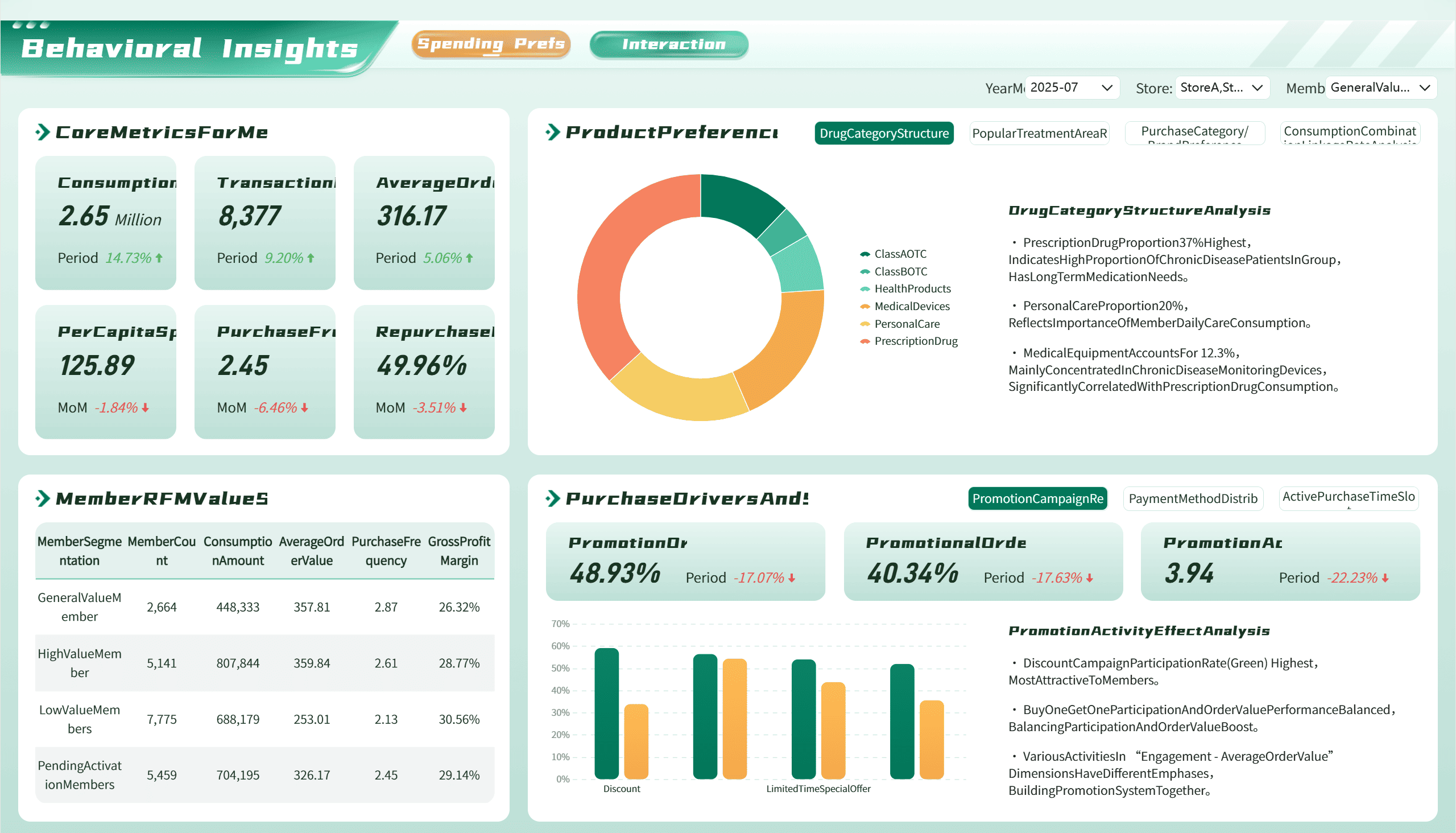Expand the Store selection dropdown
1456x833 pixels.
coord(1222,88)
